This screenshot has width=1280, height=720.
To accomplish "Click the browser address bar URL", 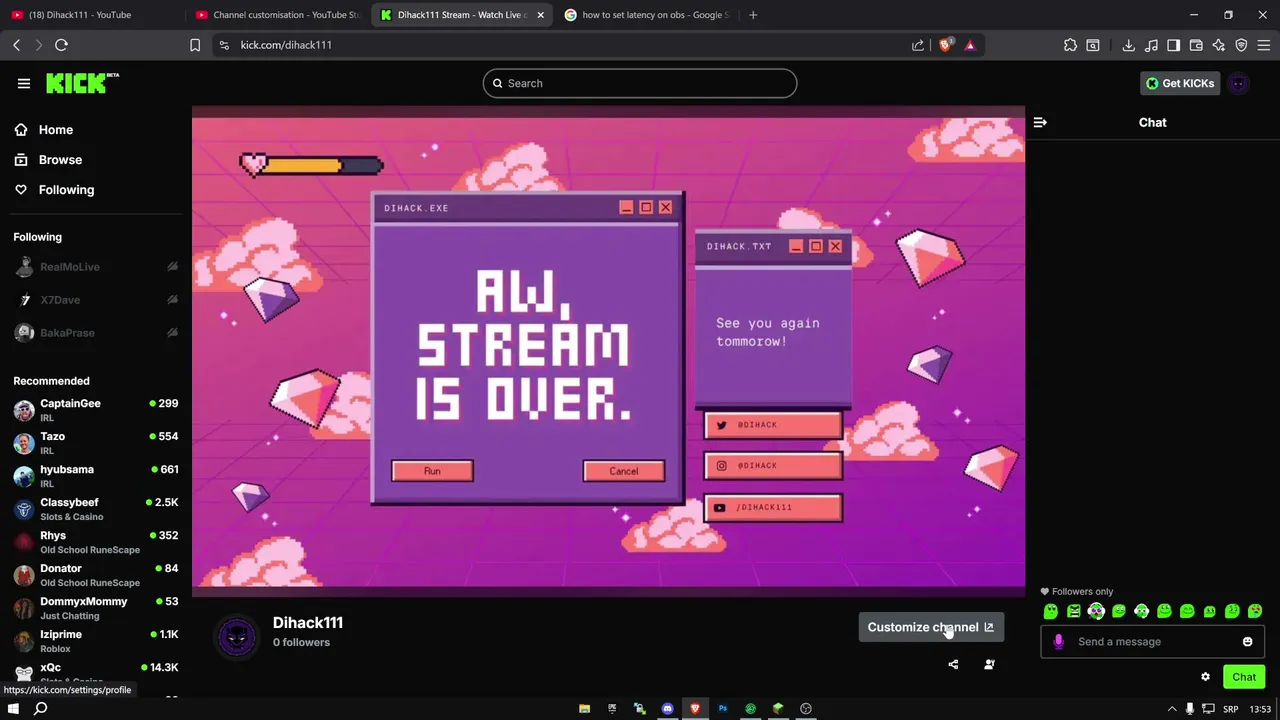I will pos(286,45).
